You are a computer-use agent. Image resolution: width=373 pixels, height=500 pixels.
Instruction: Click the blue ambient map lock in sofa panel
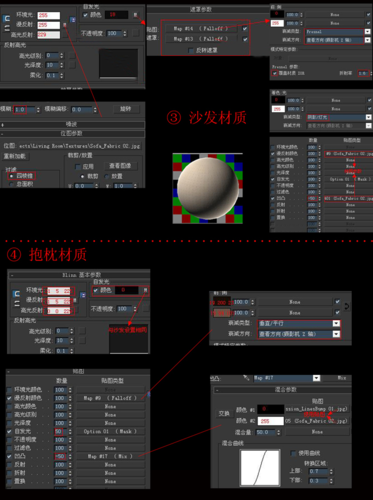tap(73, 20)
